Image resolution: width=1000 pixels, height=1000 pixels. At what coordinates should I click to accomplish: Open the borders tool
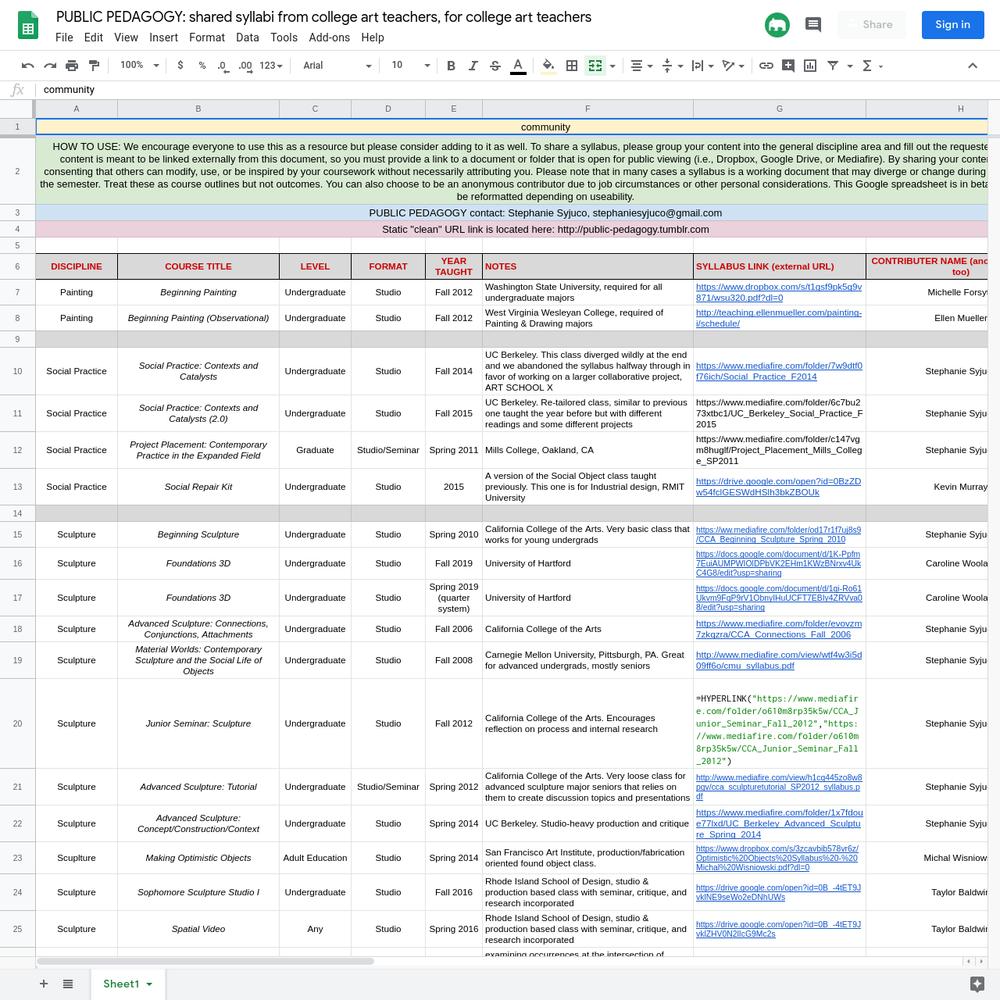[572, 66]
